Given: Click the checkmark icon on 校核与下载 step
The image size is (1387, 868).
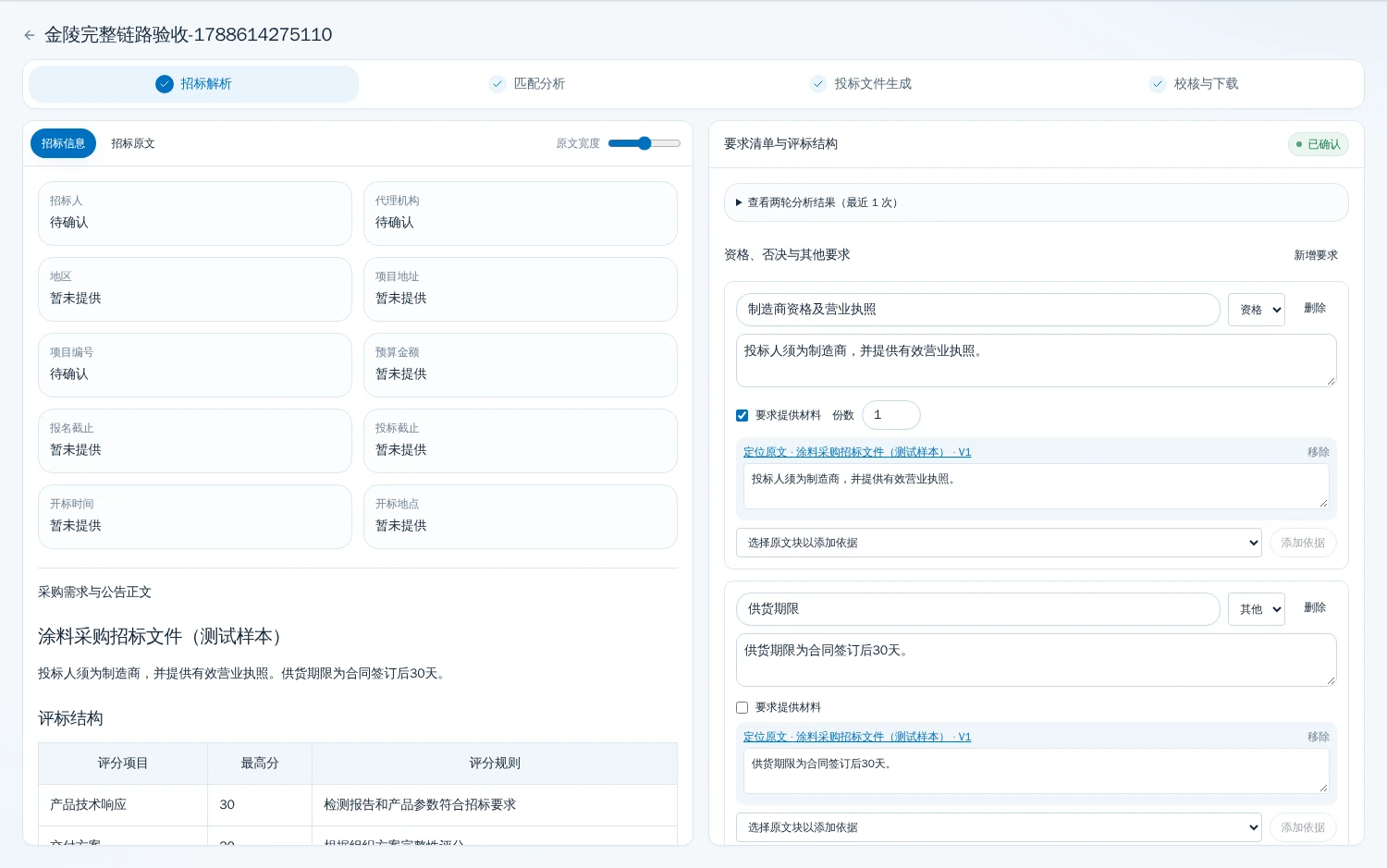Looking at the screenshot, I should (x=1158, y=84).
